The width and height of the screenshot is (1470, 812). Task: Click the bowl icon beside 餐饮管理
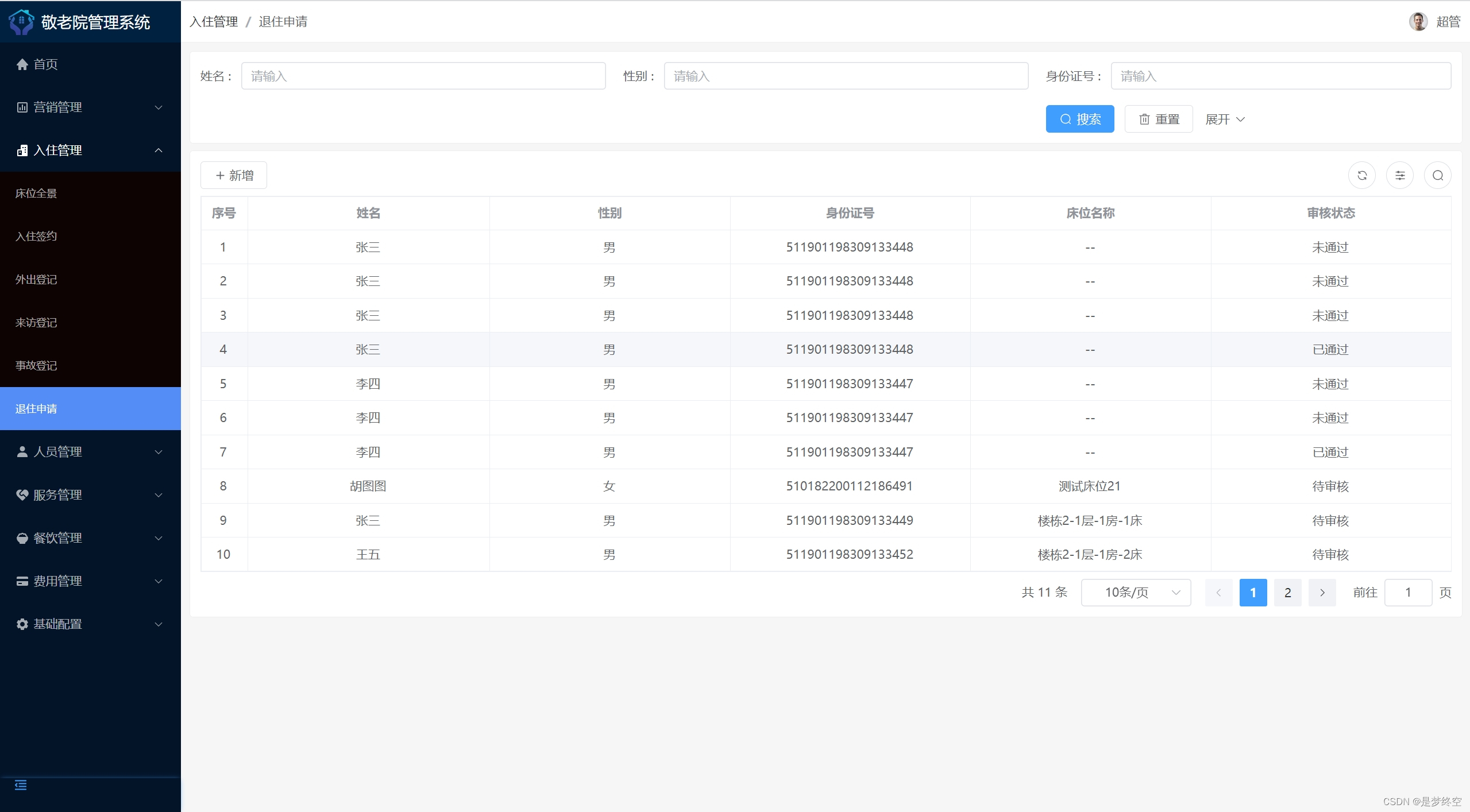[x=22, y=538]
